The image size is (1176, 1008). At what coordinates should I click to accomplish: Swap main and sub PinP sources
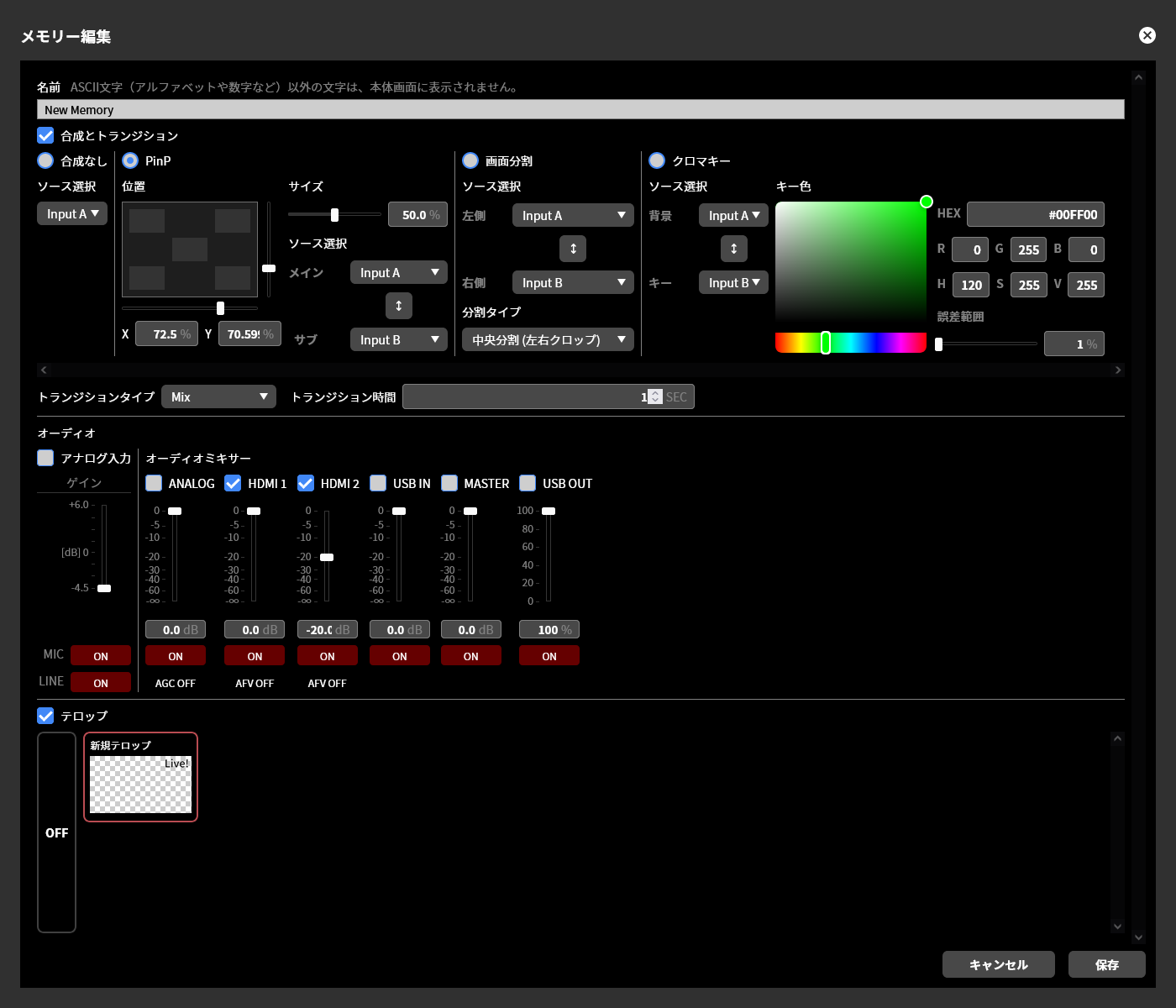[x=399, y=306]
